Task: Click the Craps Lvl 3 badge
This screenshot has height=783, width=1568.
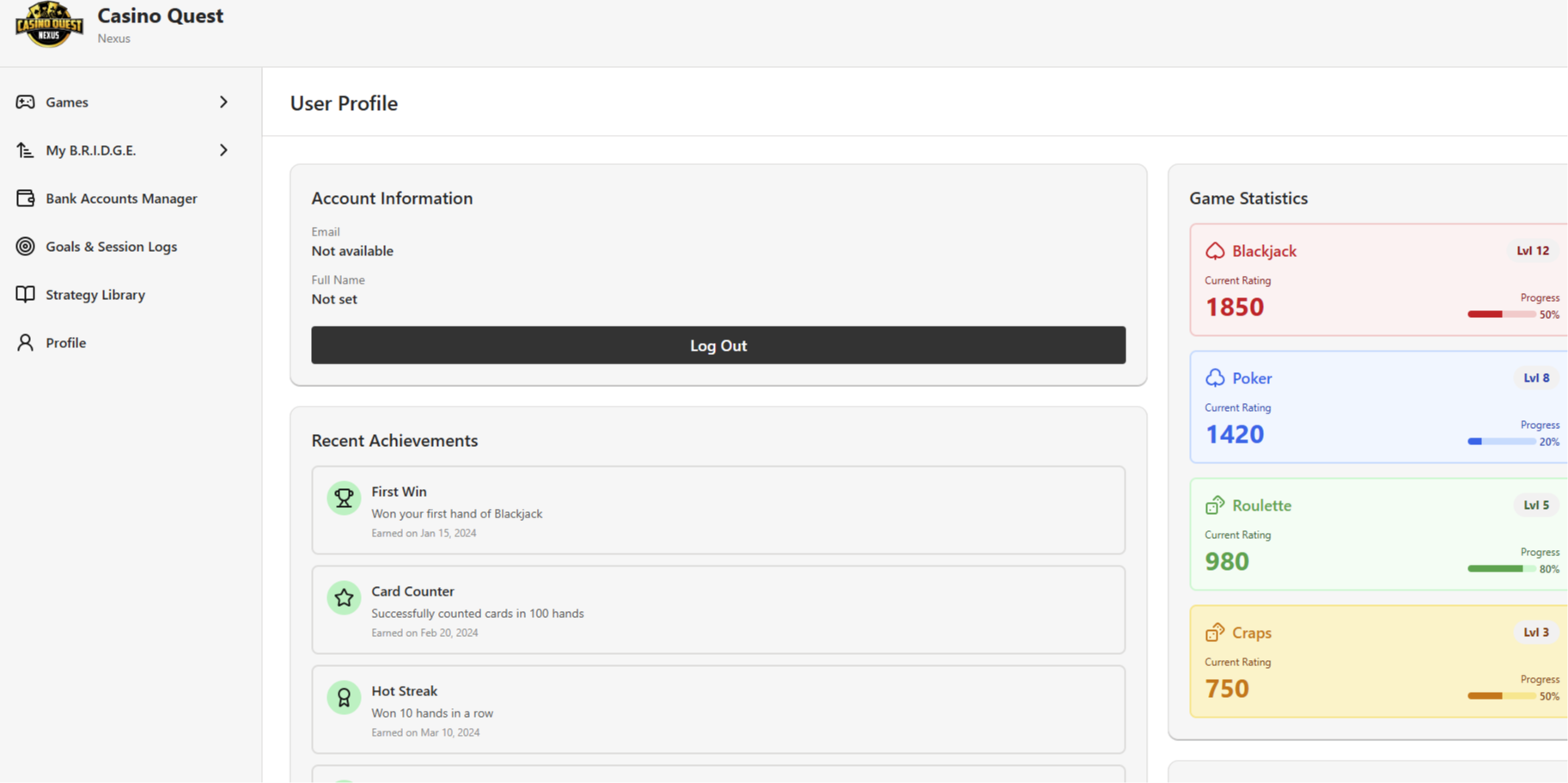Action: pyautogui.click(x=1536, y=633)
